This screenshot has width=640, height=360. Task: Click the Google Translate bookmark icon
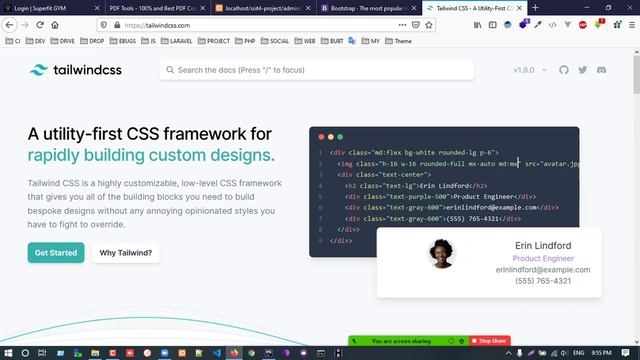352,41
